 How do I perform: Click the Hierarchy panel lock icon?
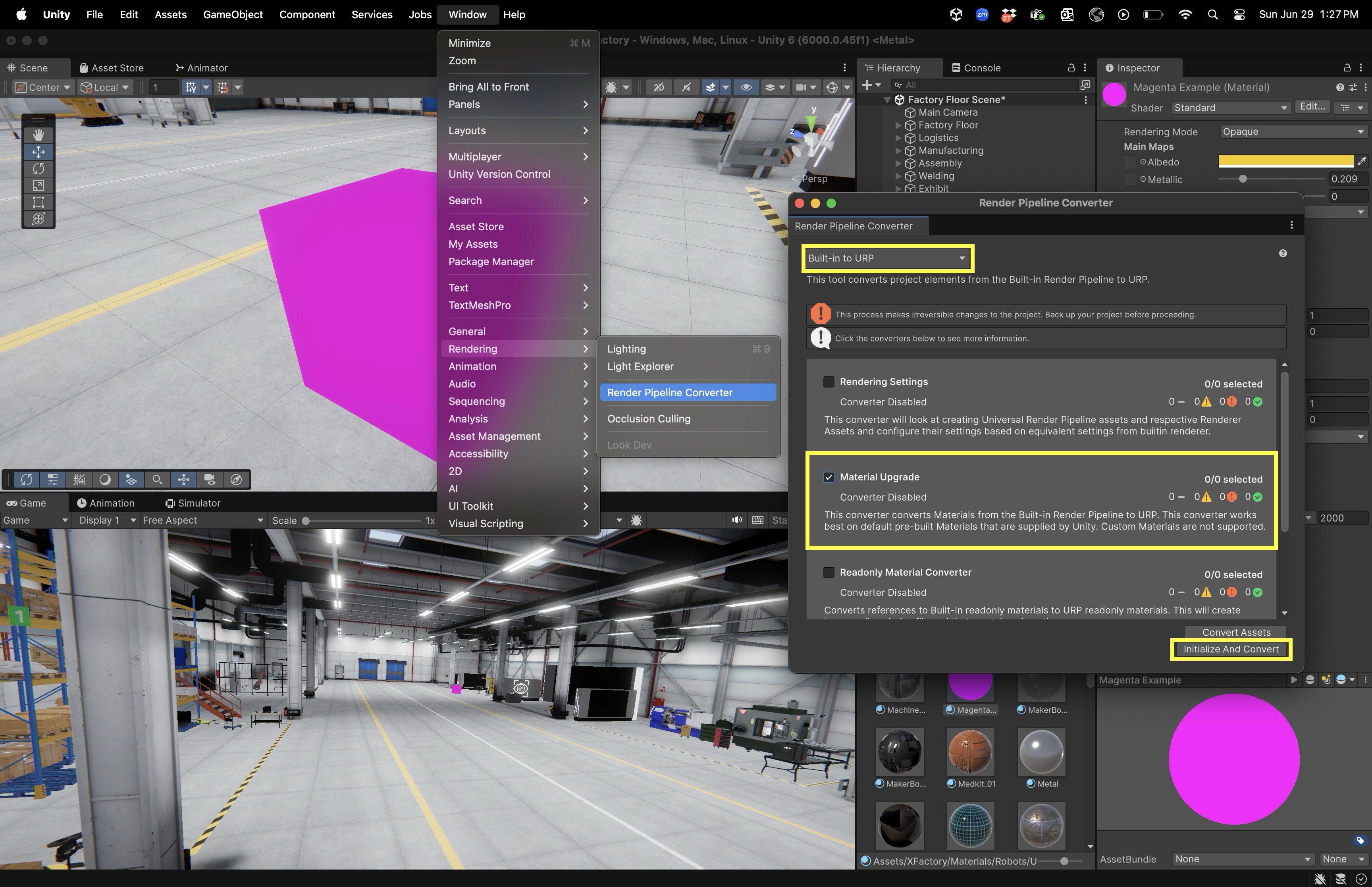point(1071,68)
